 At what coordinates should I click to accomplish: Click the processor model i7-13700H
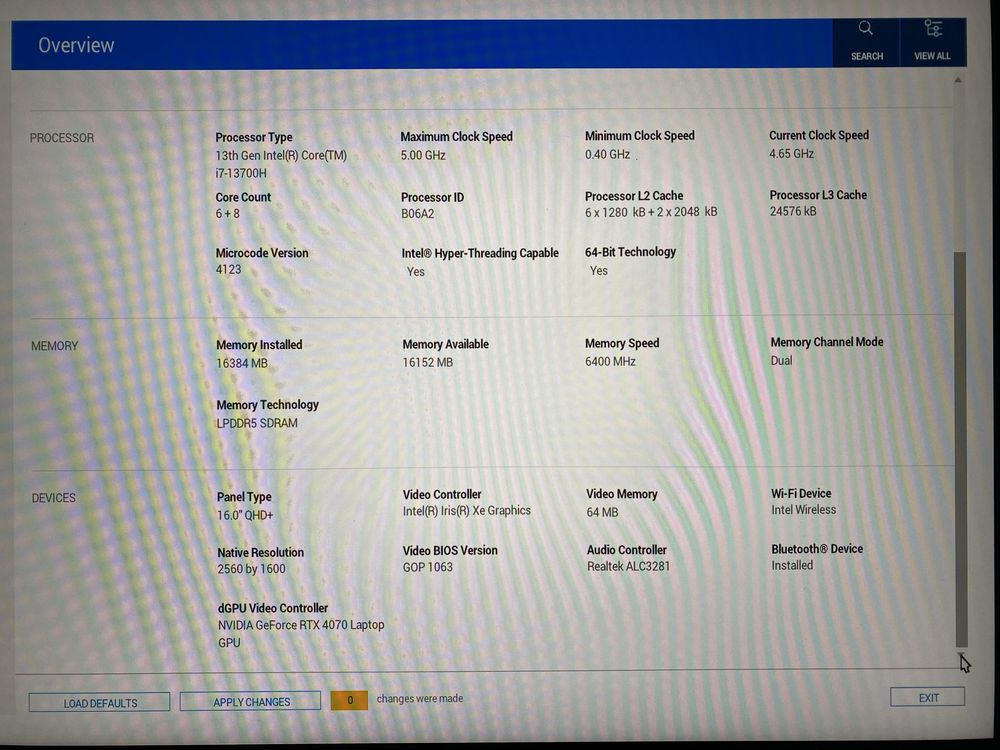coord(241,173)
